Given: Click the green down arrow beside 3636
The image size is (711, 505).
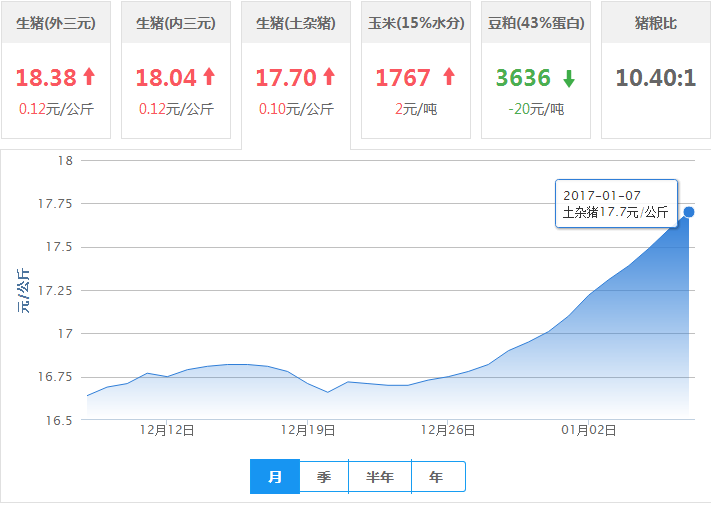Looking at the screenshot, I should click(569, 78).
